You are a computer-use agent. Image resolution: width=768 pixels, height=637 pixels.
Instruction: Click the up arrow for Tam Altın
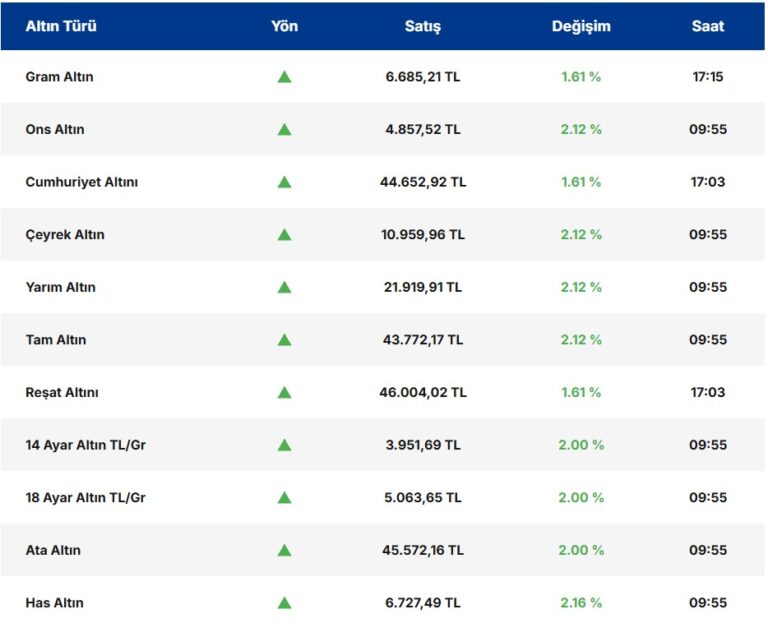click(x=284, y=340)
